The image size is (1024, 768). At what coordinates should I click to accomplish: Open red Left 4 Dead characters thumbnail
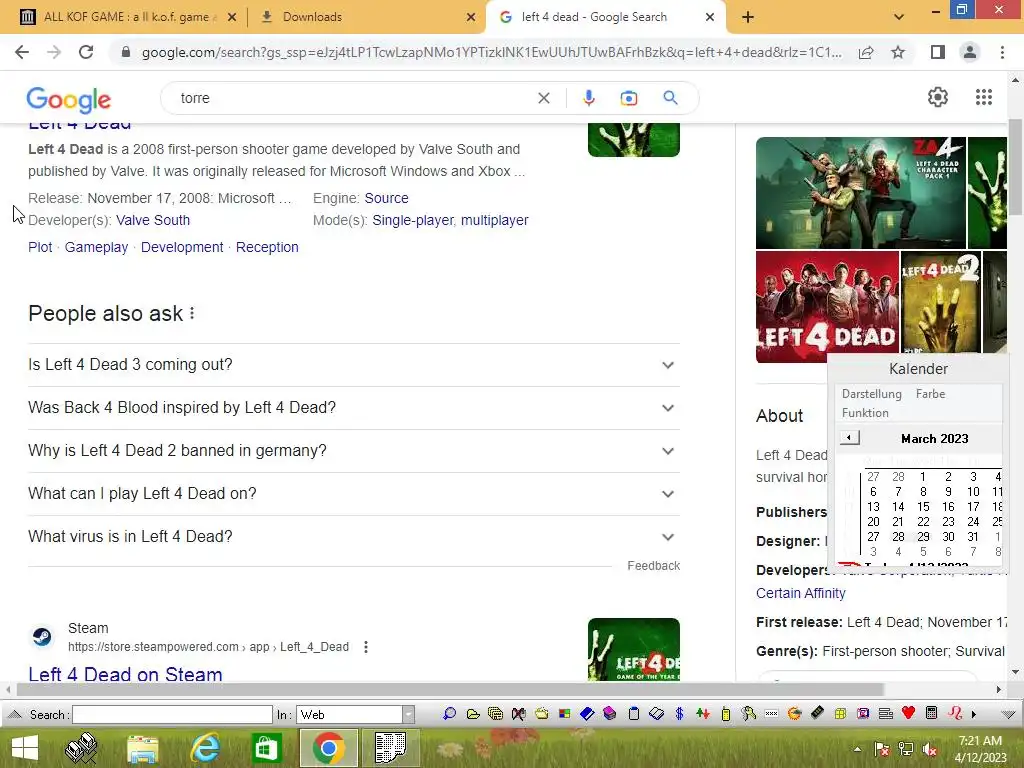click(827, 307)
